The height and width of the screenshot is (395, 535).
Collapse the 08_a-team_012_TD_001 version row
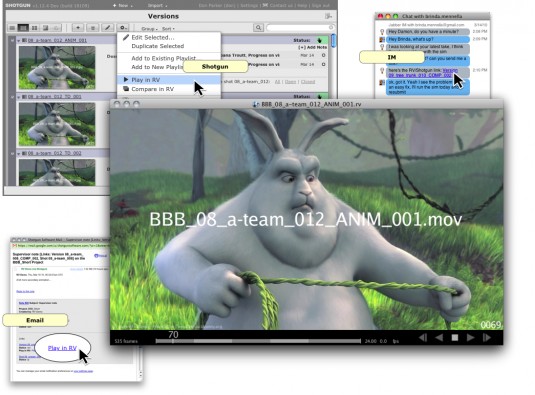pyautogui.click(x=18, y=97)
